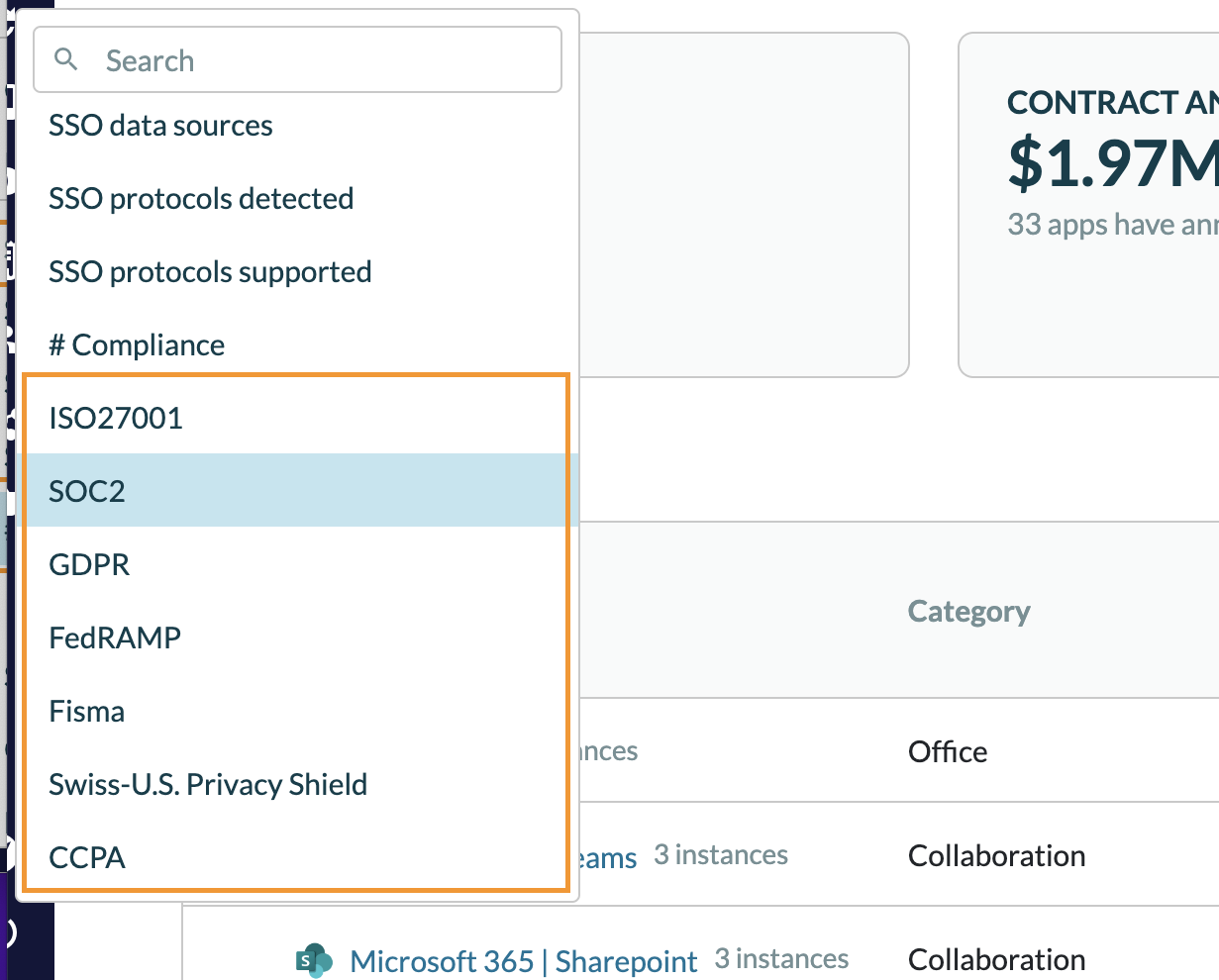The image size is (1219, 980).
Task: Select FedRAMP from the list
Action: 115,638
